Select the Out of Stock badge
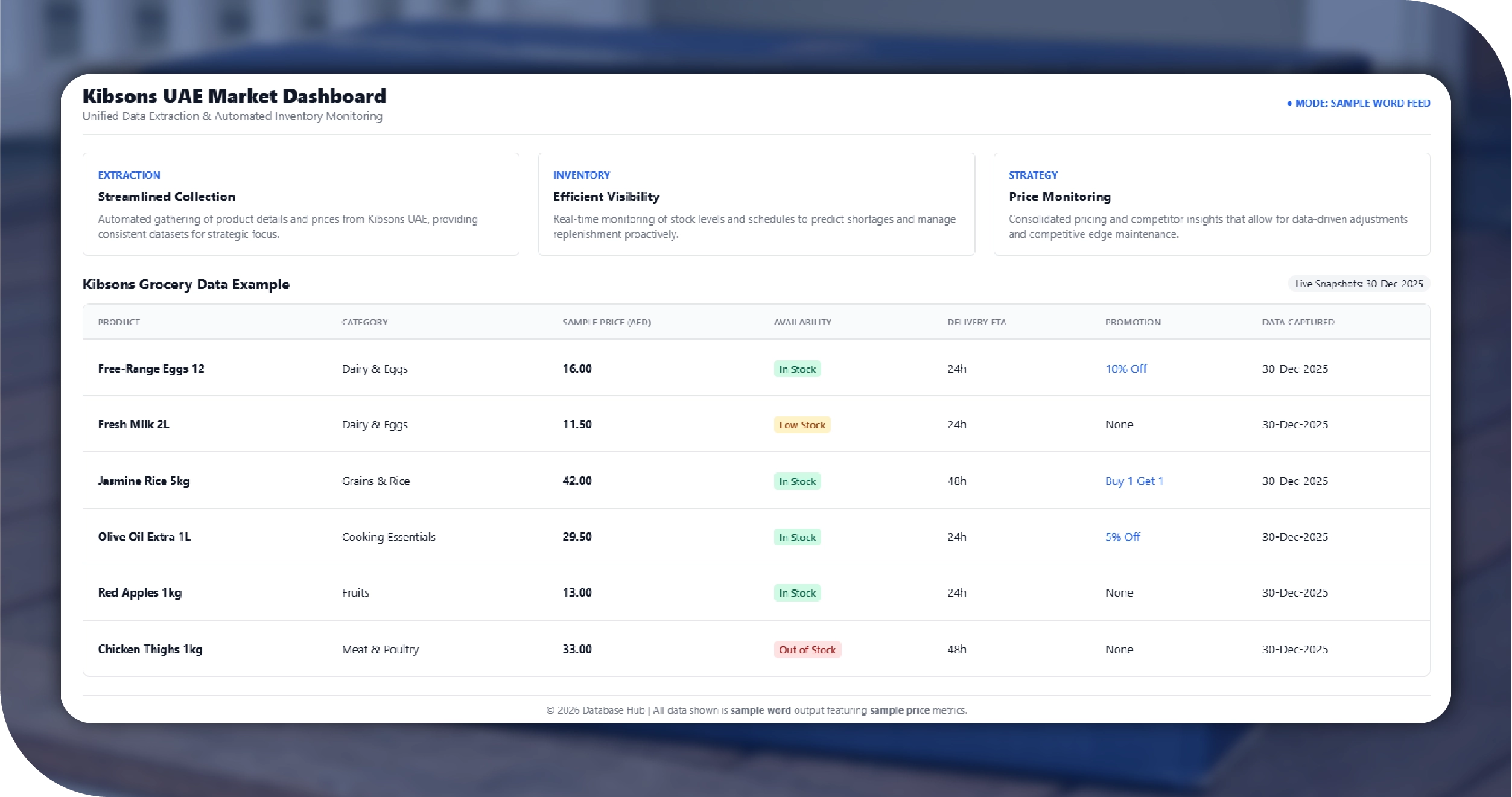The width and height of the screenshot is (1512, 797). [807, 650]
